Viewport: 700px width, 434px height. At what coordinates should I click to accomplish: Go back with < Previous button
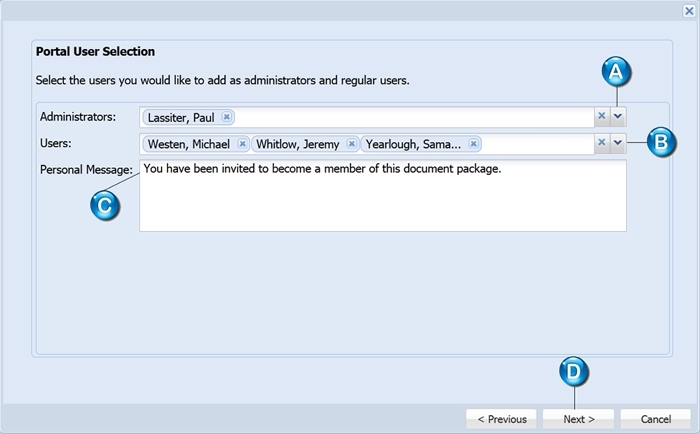coord(502,419)
